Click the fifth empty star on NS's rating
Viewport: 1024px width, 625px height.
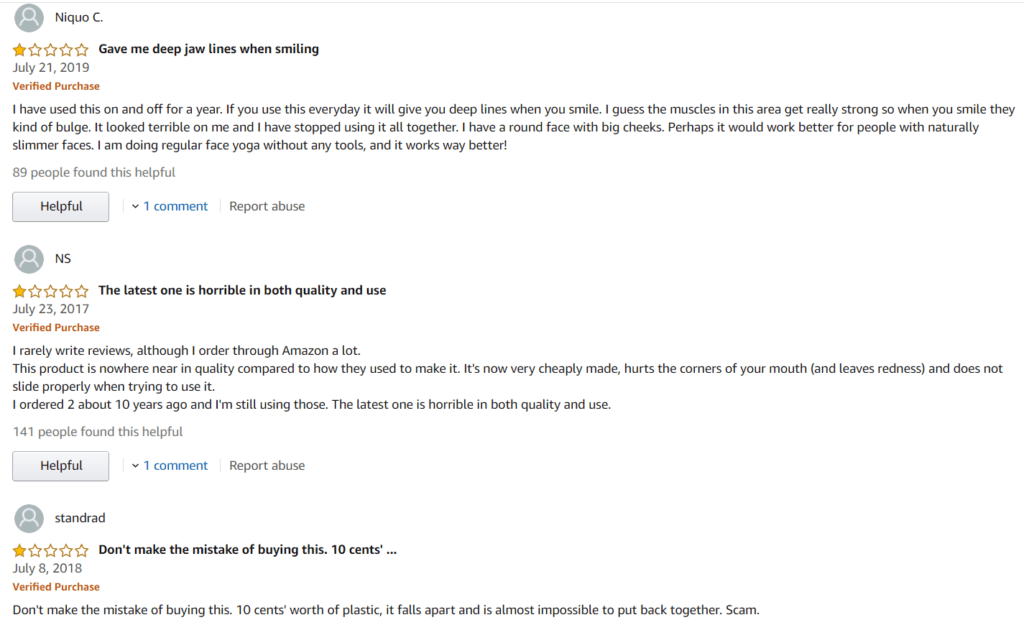pyautogui.click(x=82, y=290)
